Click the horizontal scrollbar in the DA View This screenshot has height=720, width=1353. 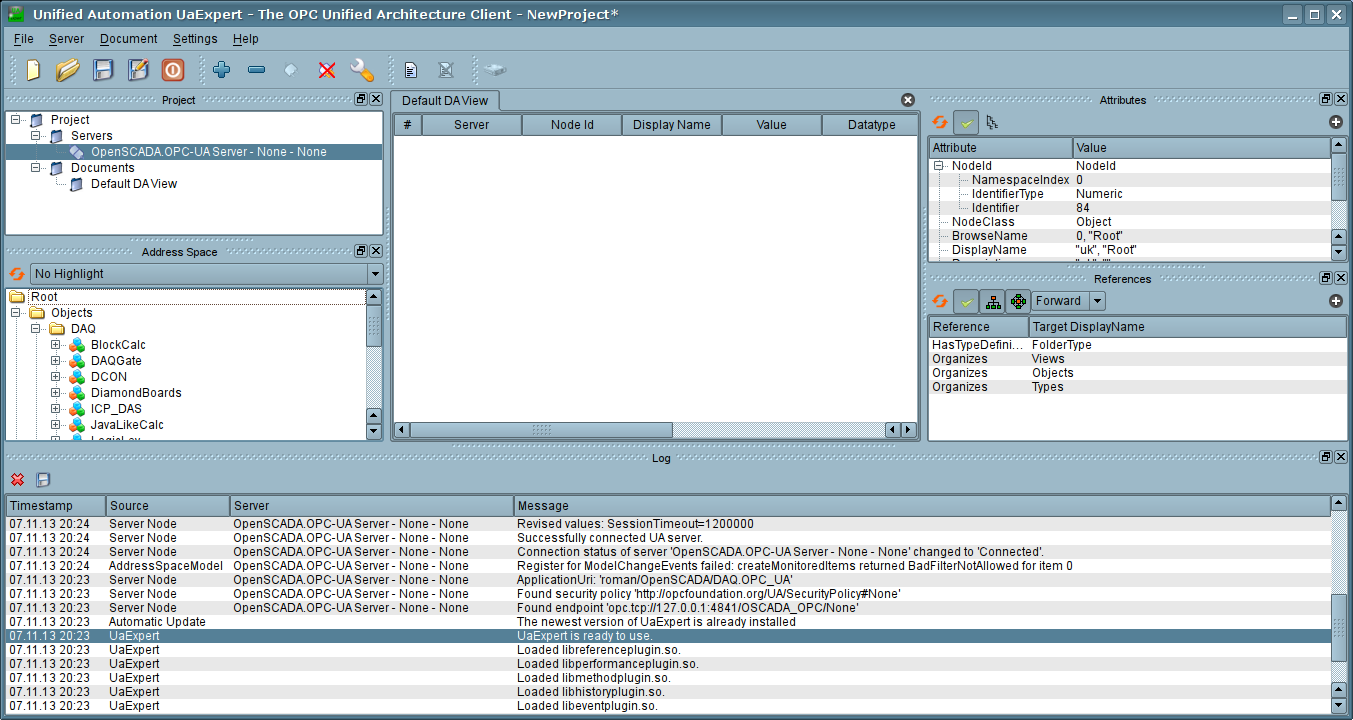tap(540, 430)
